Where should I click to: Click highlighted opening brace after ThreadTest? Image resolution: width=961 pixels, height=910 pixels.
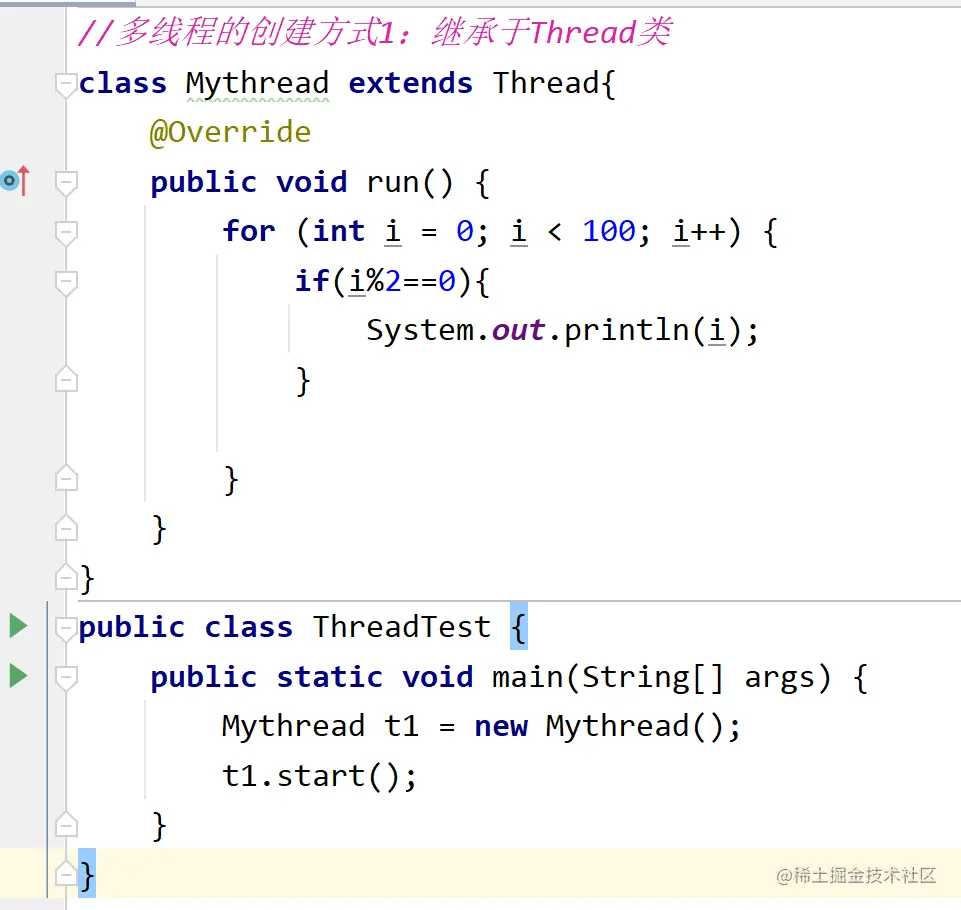click(x=518, y=626)
